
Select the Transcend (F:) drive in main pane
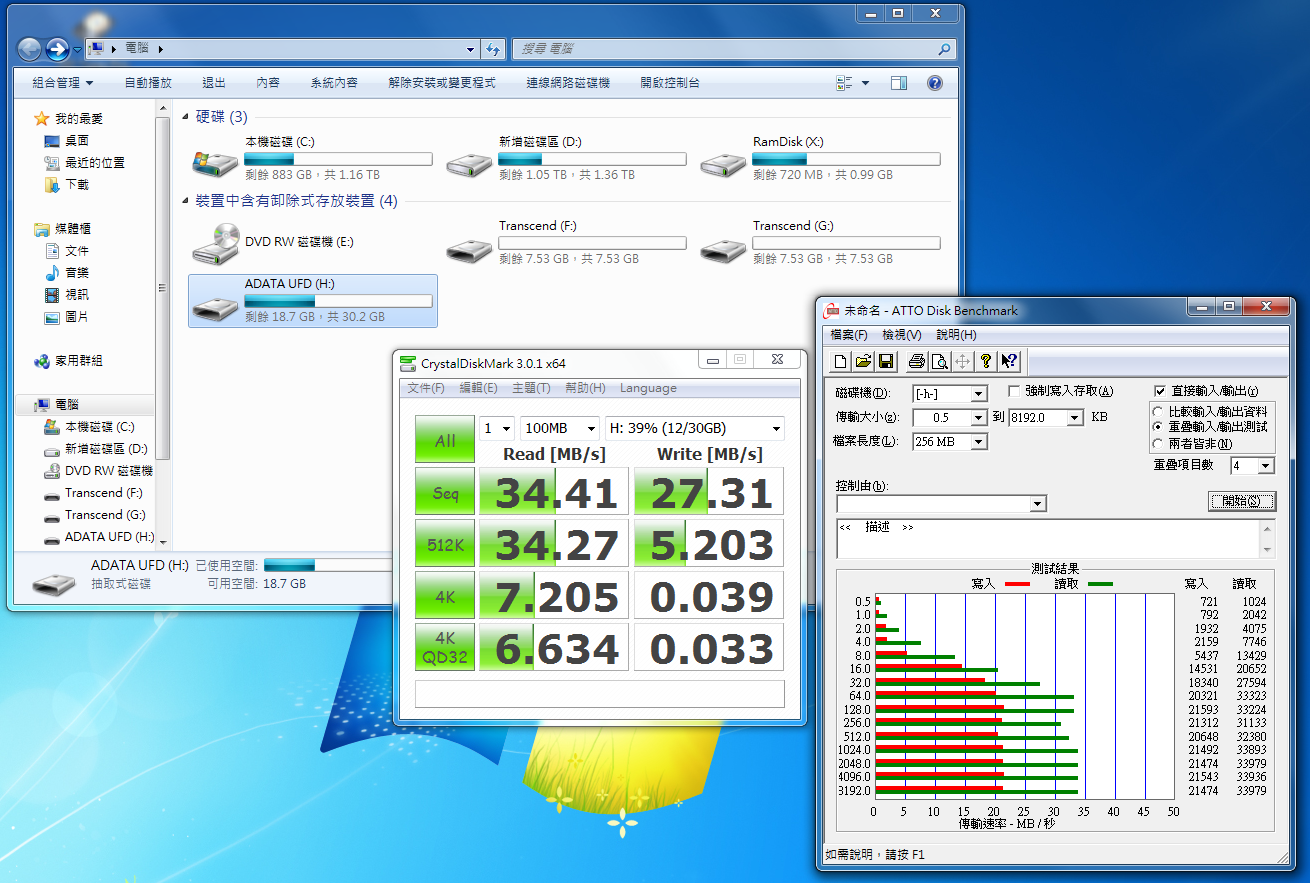[x=566, y=242]
